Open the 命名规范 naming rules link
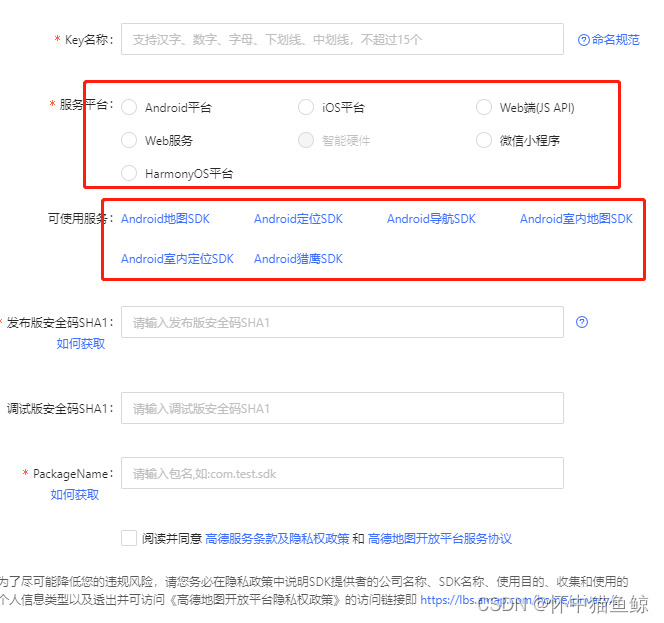The height and width of the screenshot is (623, 664). pos(609,40)
